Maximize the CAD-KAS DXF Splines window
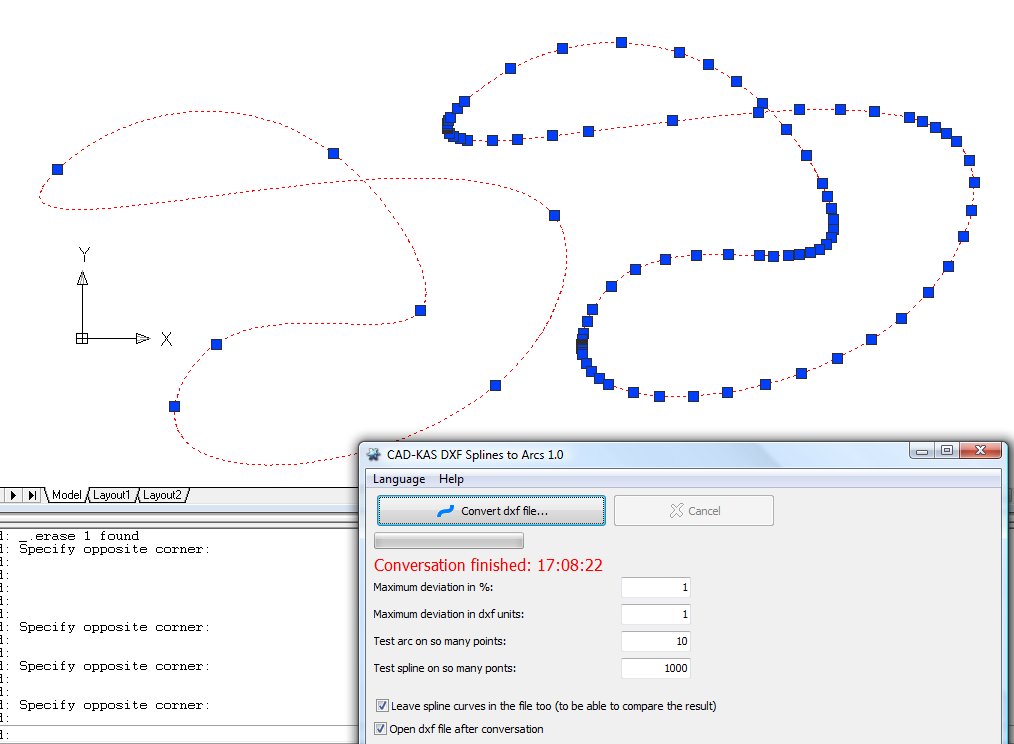Screen dimensions: 1014x744 947,451
